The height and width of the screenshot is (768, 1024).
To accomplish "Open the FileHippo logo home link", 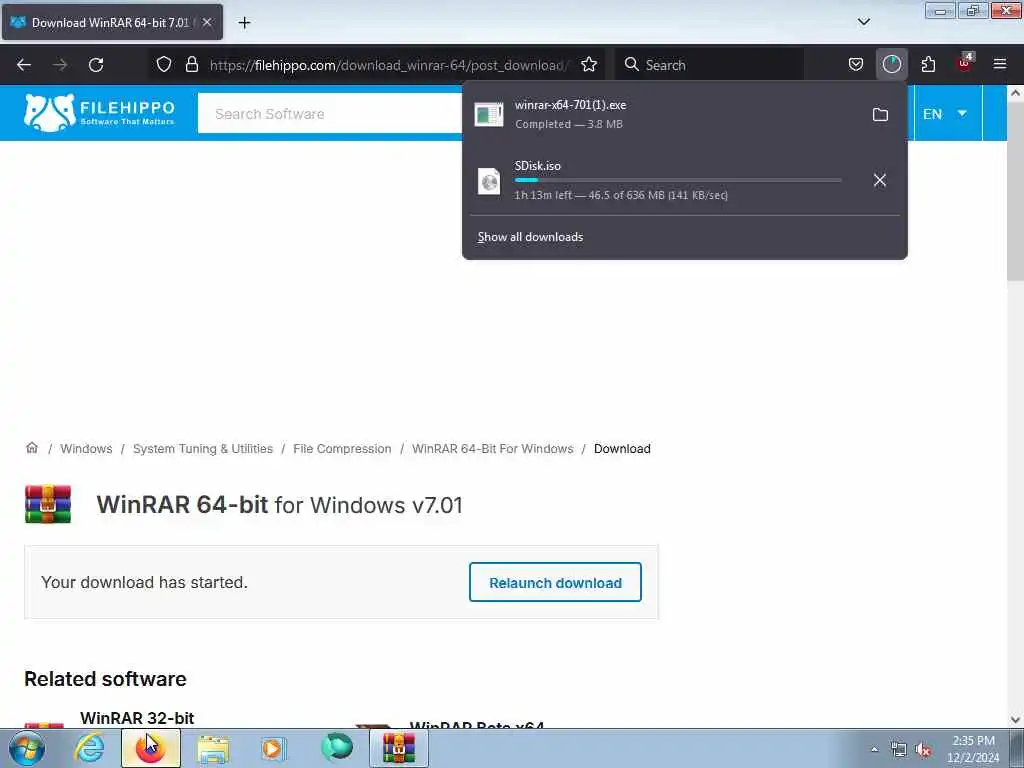I will click(x=99, y=112).
